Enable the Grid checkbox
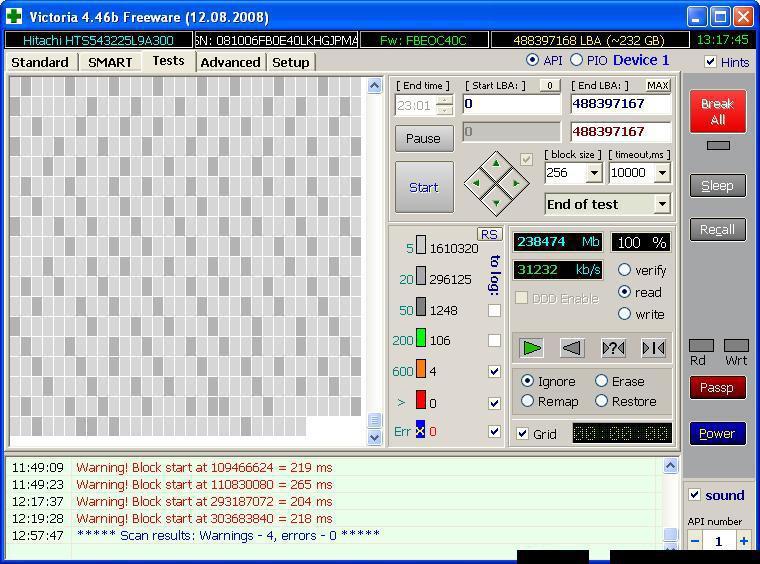Image resolution: width=760 pixels, height=564 pixels. coord(523,434)
